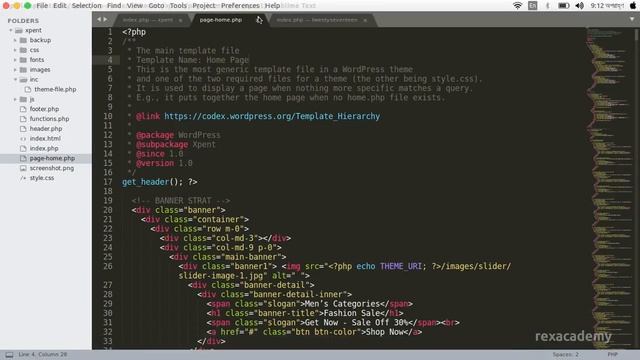Click the stylesheet icon beside style.css

tap(23, 178)
